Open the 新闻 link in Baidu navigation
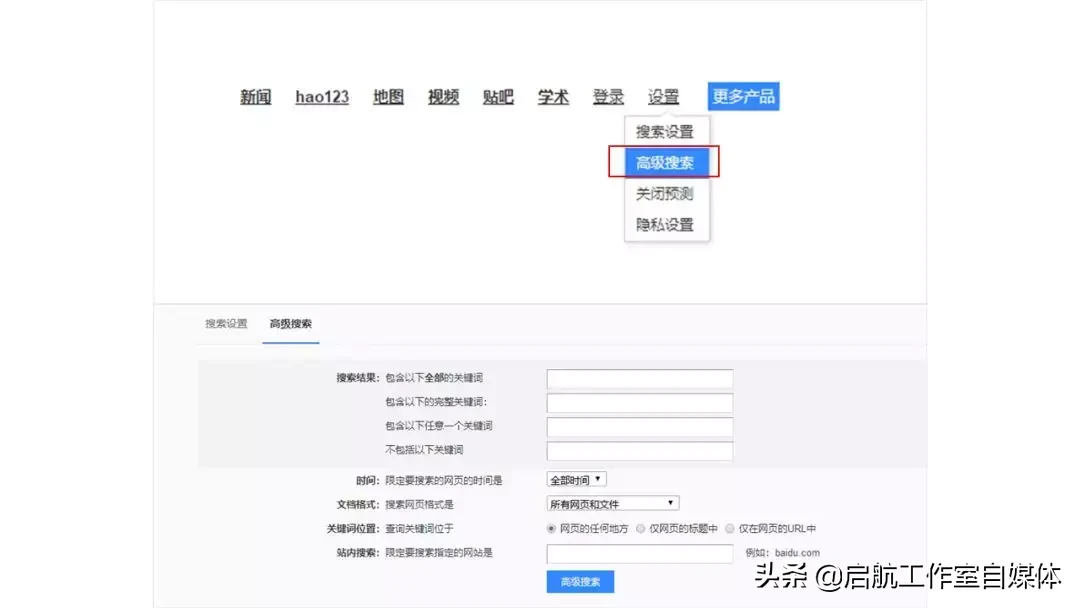The image size is (1080, 608). click(254, 96)
